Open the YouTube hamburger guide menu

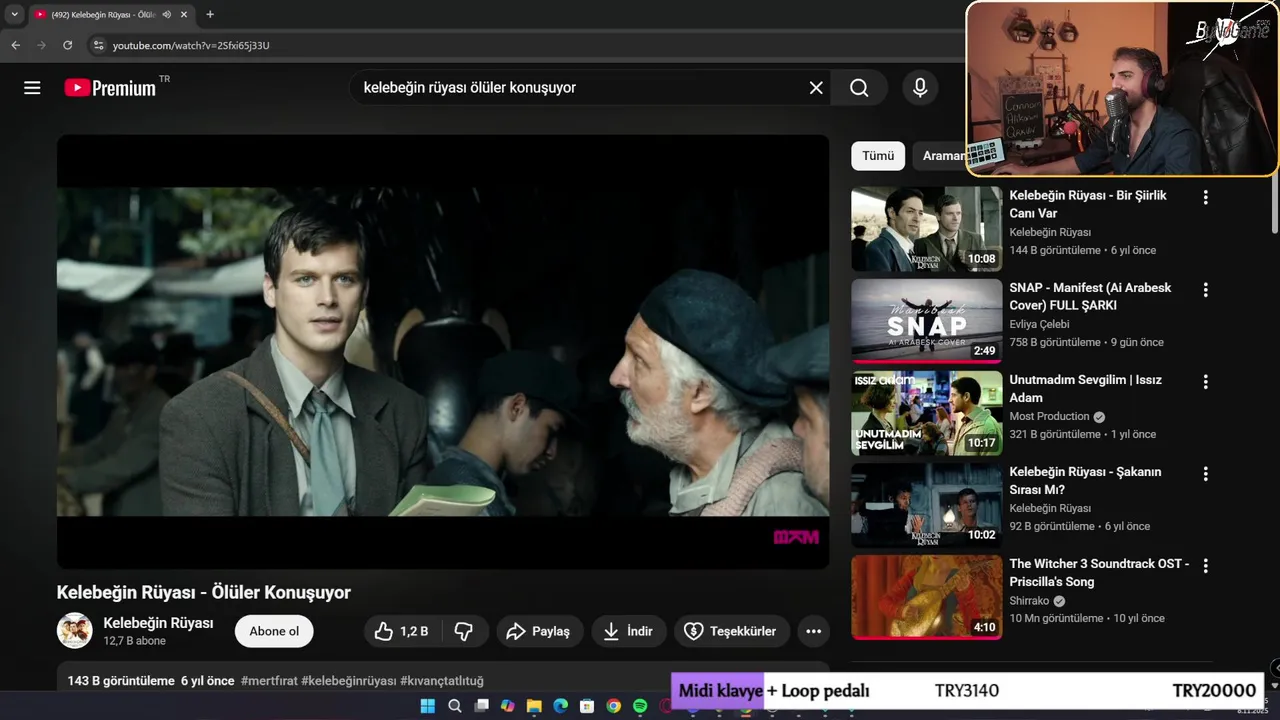coord(32,88)
